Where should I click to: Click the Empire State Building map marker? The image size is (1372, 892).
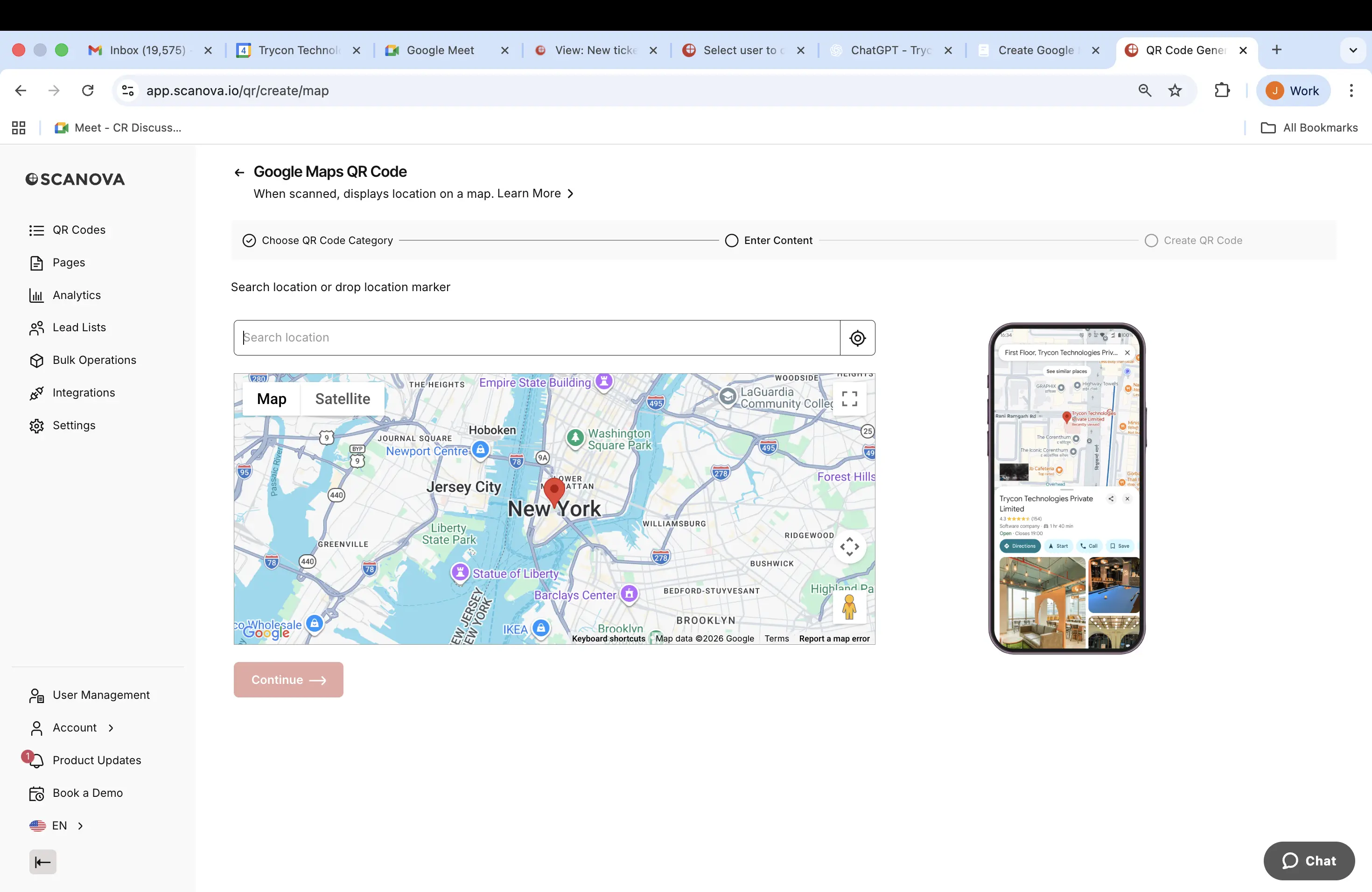603,382
